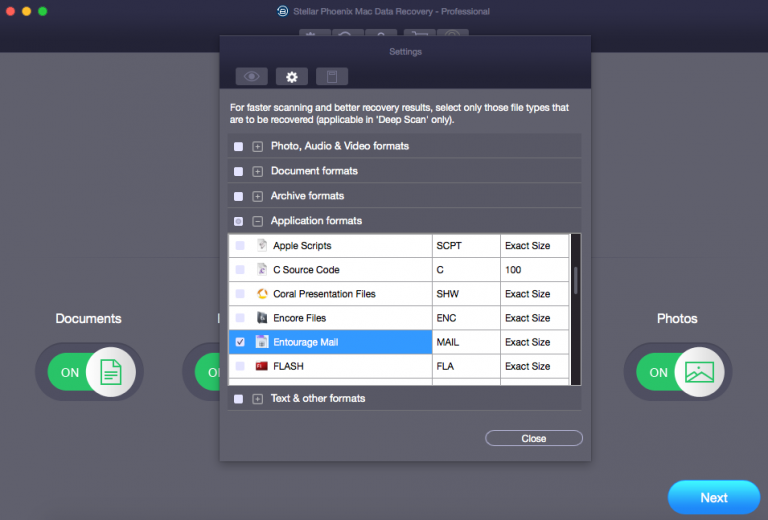This screenshot has width=768, height=520.
Task: Click the Coral Presentation Files icon
Action: coord(262,294)
